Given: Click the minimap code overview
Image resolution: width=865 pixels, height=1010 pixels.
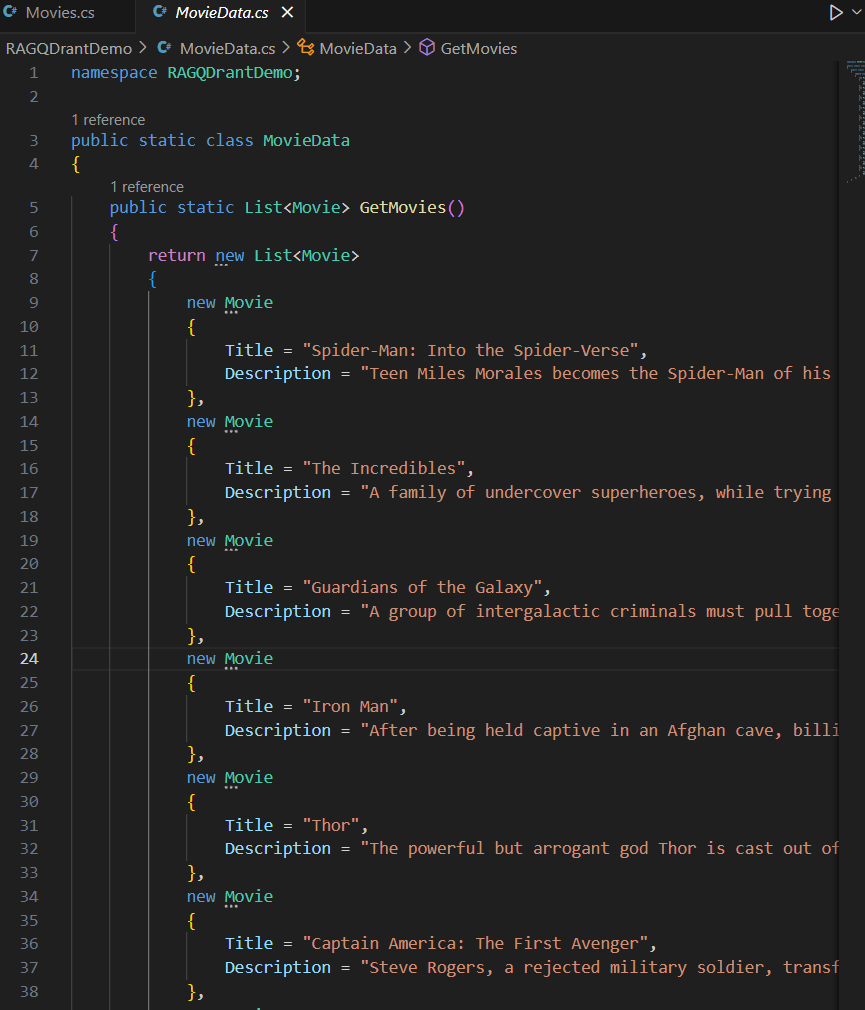Looking at the screenshot, I should coord(853,120).
